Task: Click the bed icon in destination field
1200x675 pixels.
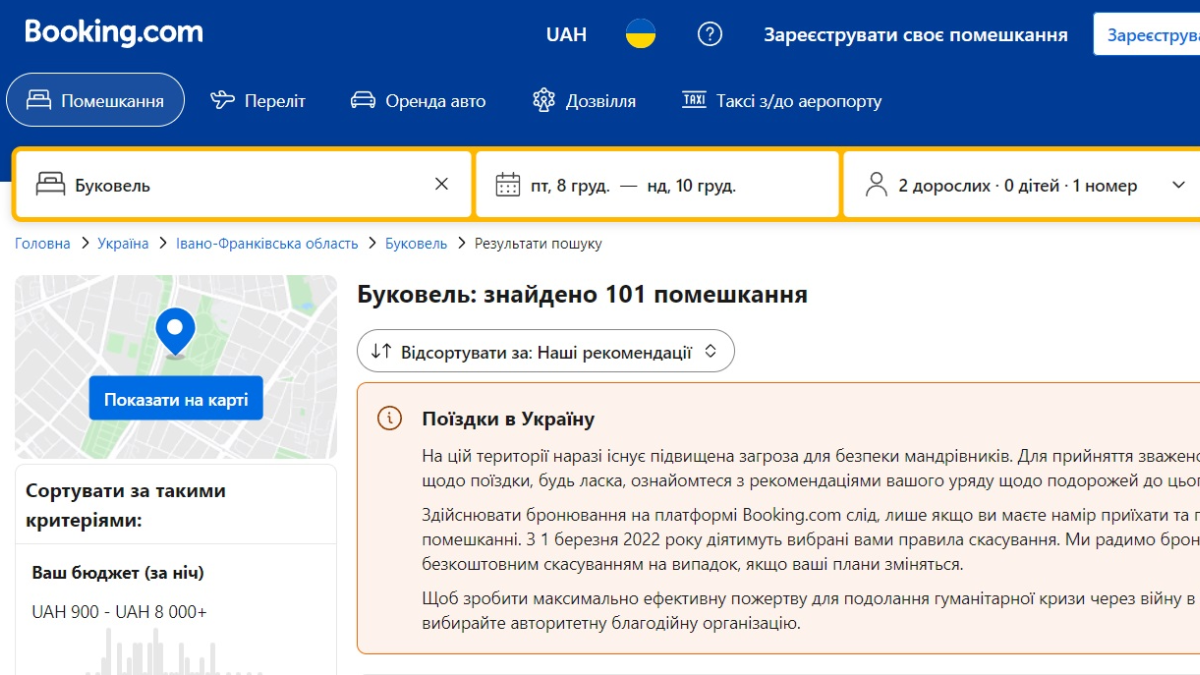Action: click(50, 185)
